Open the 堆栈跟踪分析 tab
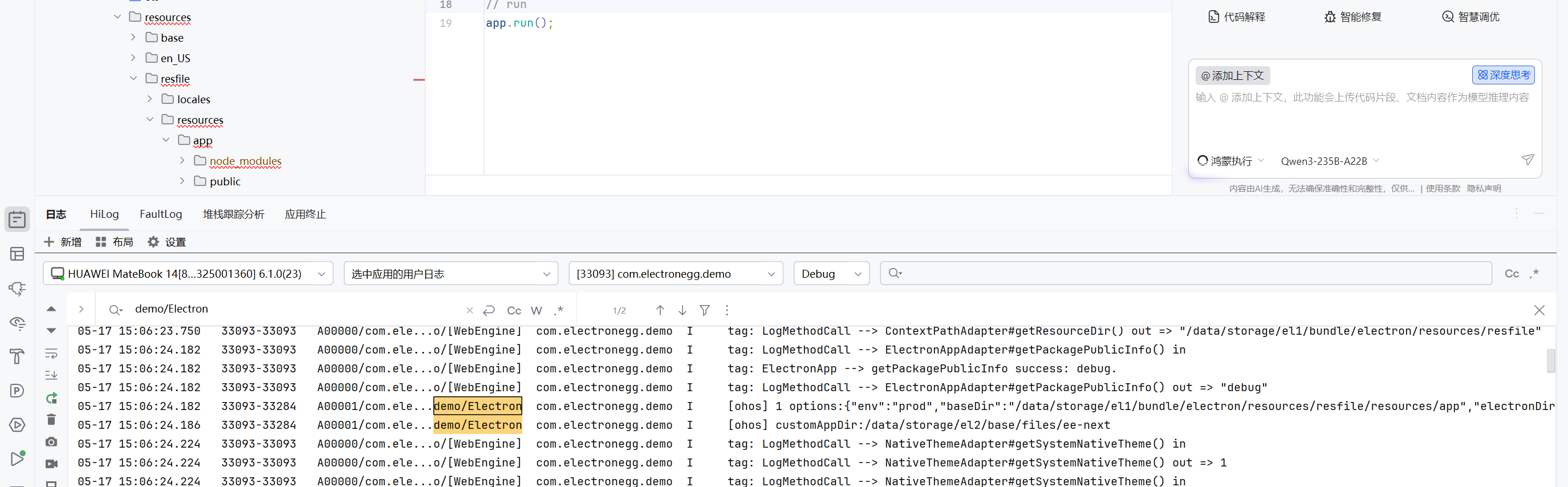This screenshot has height=487, width=1568. tap(233, 214)
